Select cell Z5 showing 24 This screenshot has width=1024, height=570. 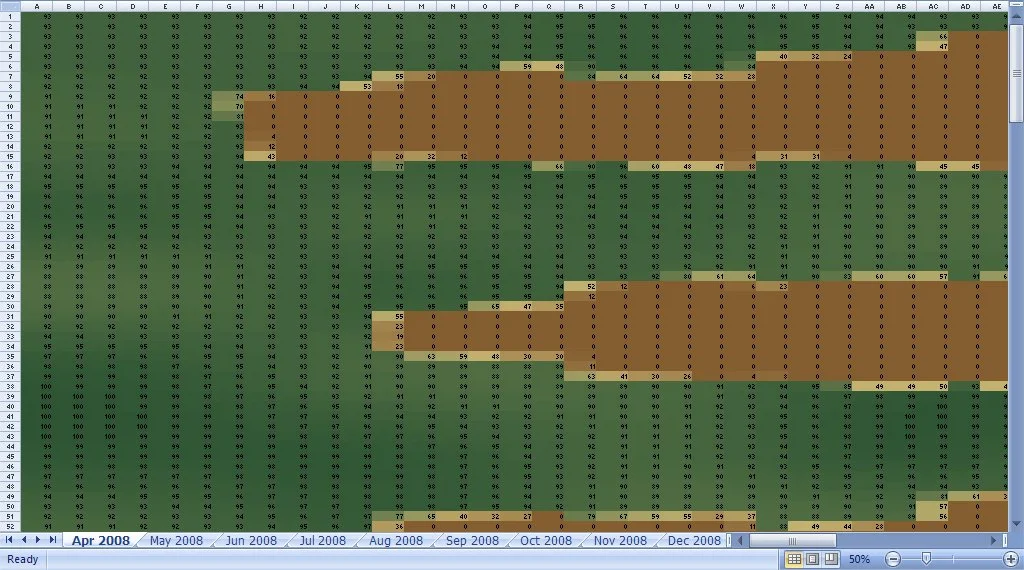tap(837, 57)
